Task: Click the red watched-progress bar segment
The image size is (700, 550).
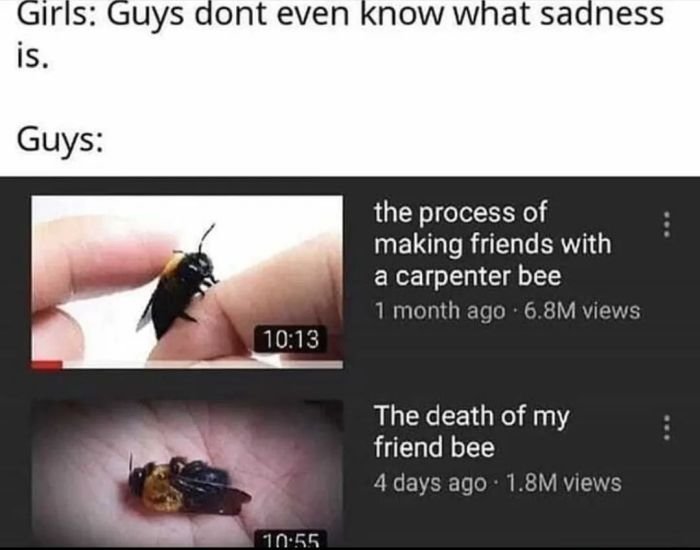Action: point(47,365)
